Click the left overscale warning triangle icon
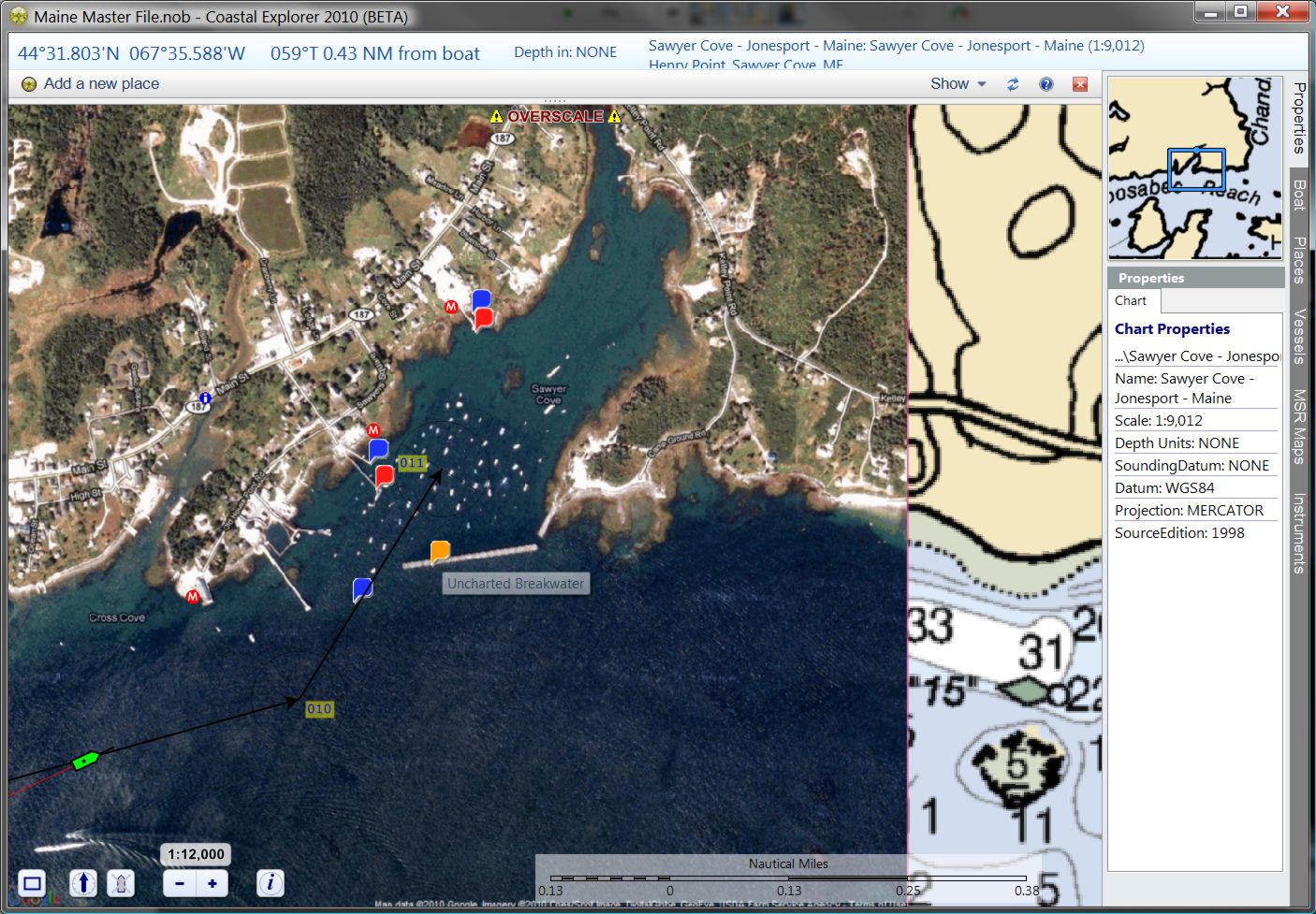 pos(497,117)
